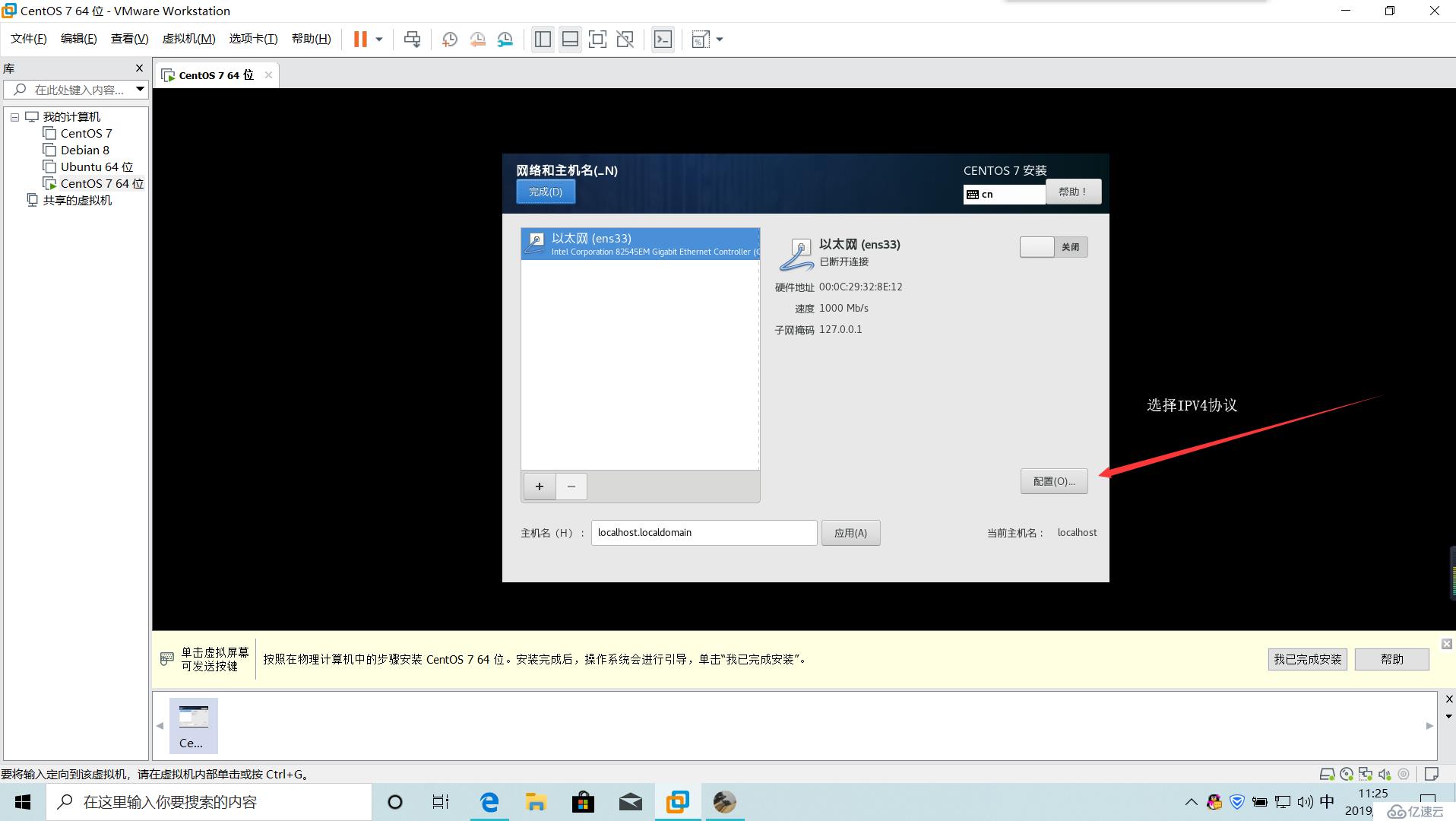Open the Windows Start menu

[x=23, y=802]
